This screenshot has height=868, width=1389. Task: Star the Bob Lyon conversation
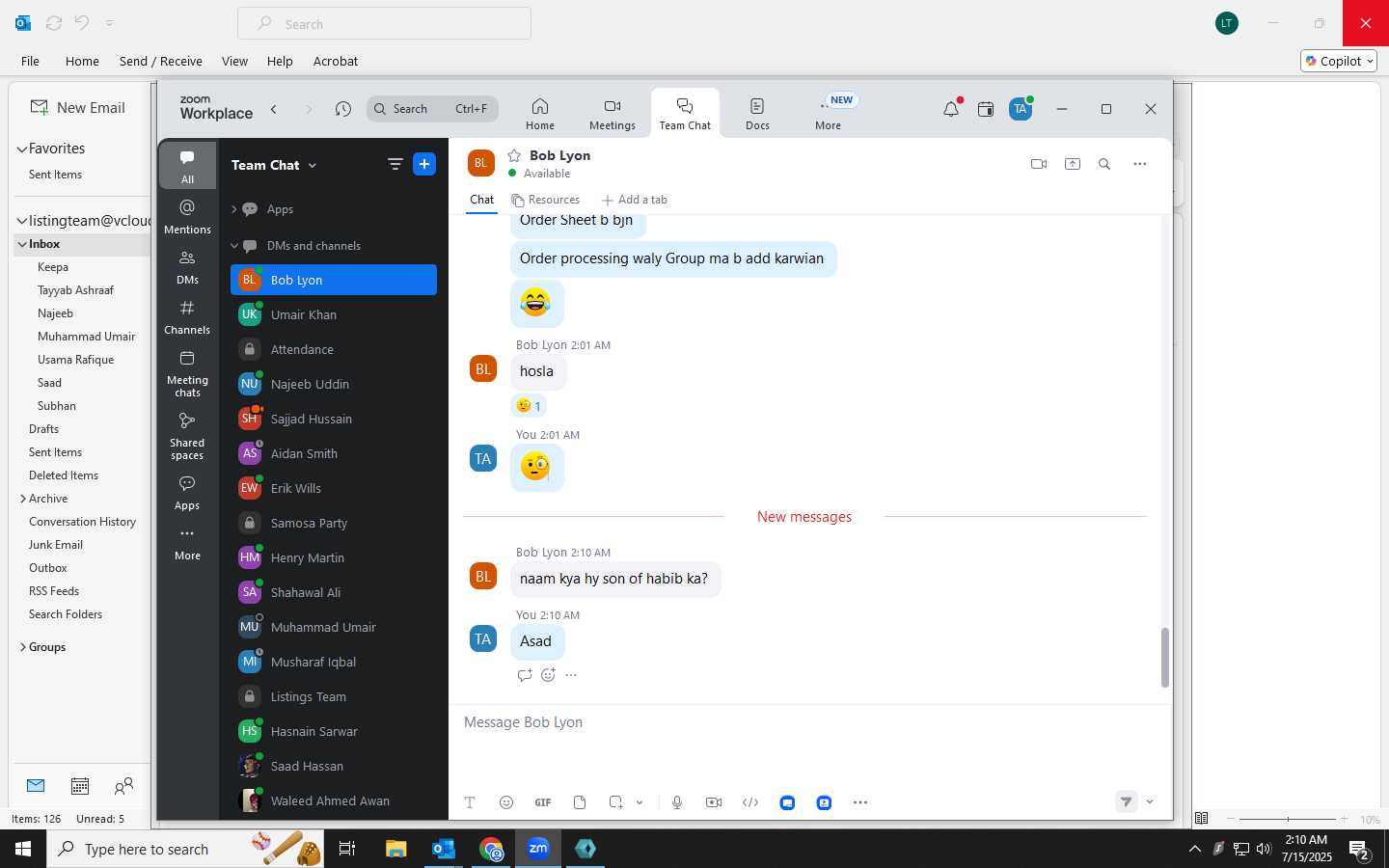514,155
